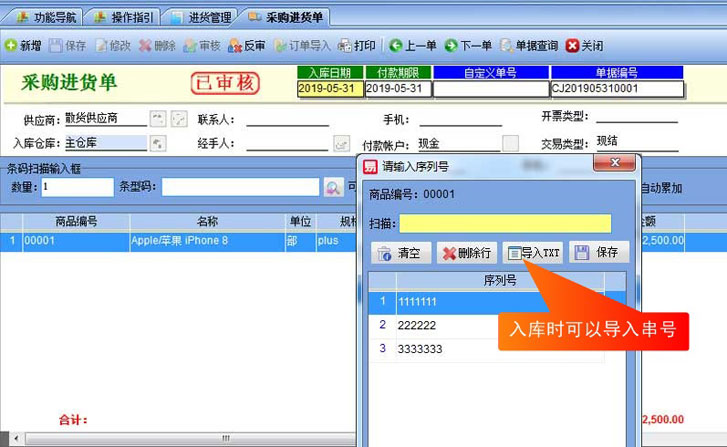The height and width of the screenshot is (447, 727).
Task: Open the warehouse selector beside 主仓库
Action: (x=157, y=143)
